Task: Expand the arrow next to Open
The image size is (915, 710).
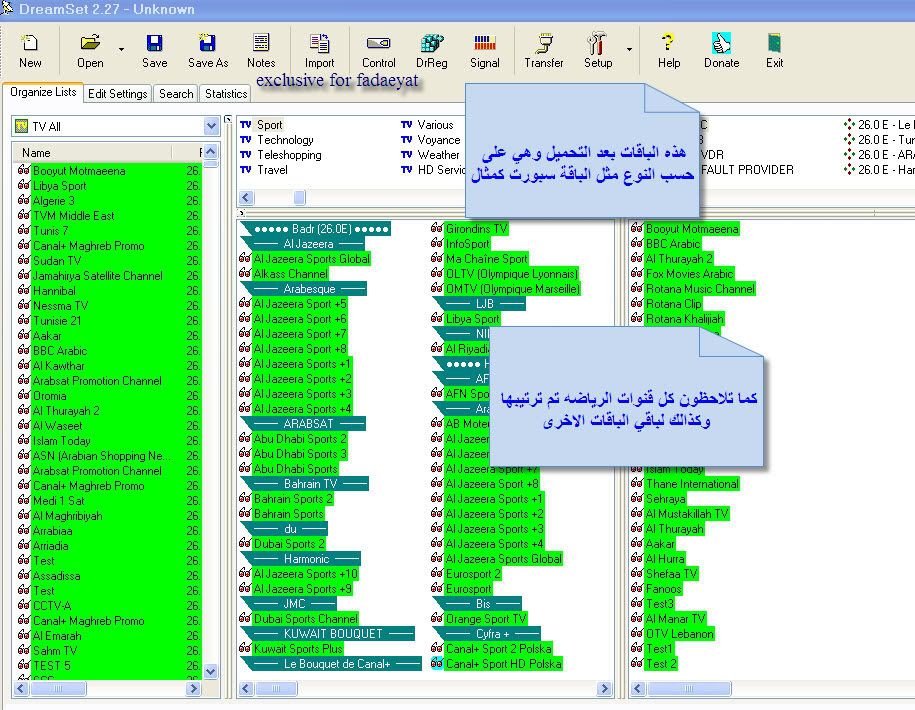Action: click(121, 50)
